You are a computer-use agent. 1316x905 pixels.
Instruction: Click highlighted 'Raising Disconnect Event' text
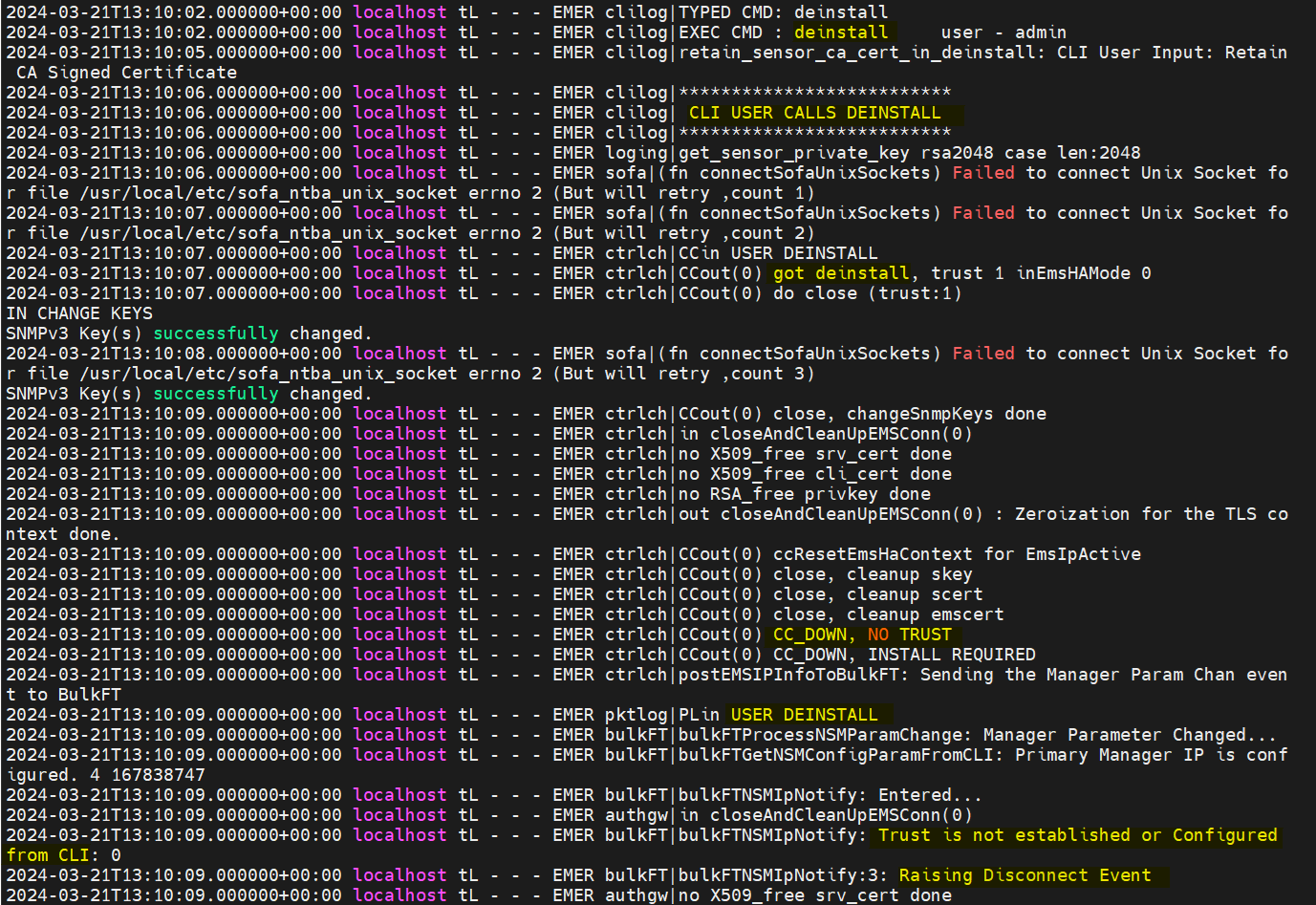(1025, 875)
